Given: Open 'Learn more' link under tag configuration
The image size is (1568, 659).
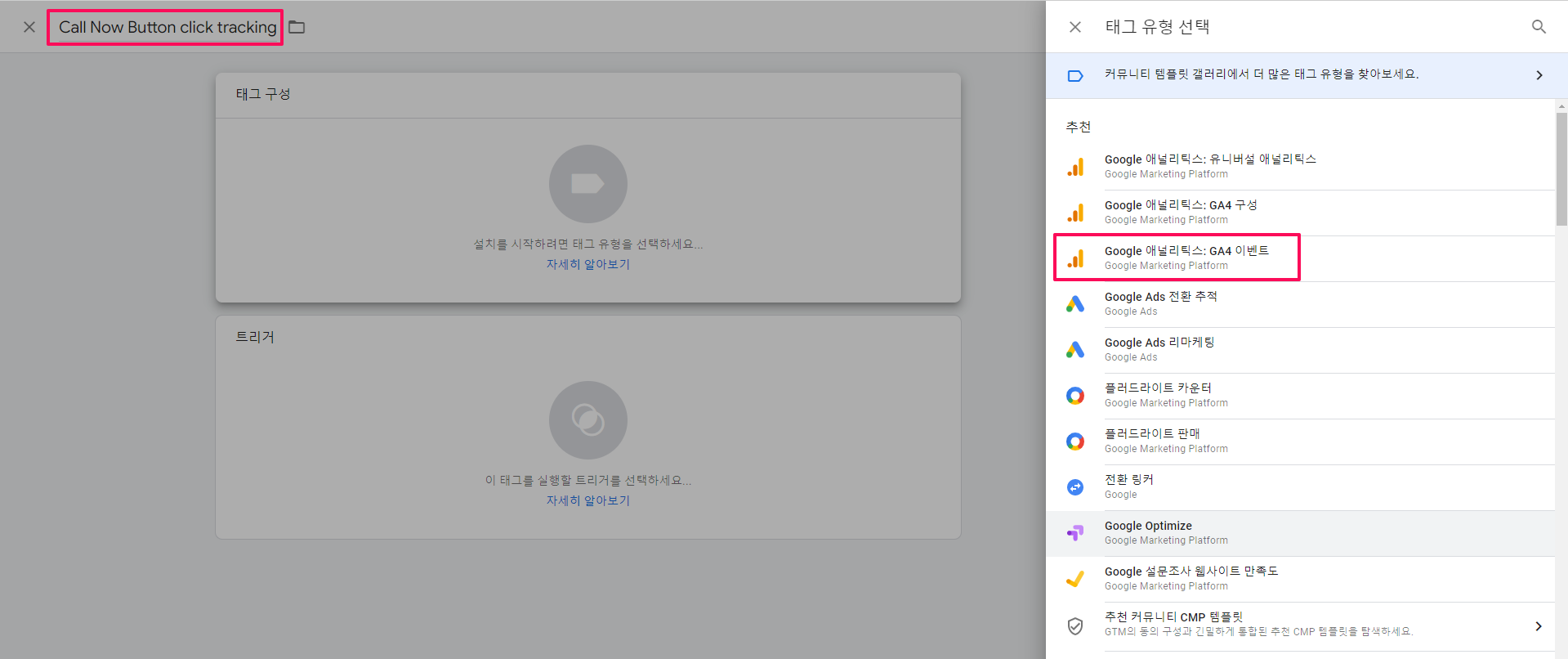Looking at the screenshot, I should (x=588, y=265).
